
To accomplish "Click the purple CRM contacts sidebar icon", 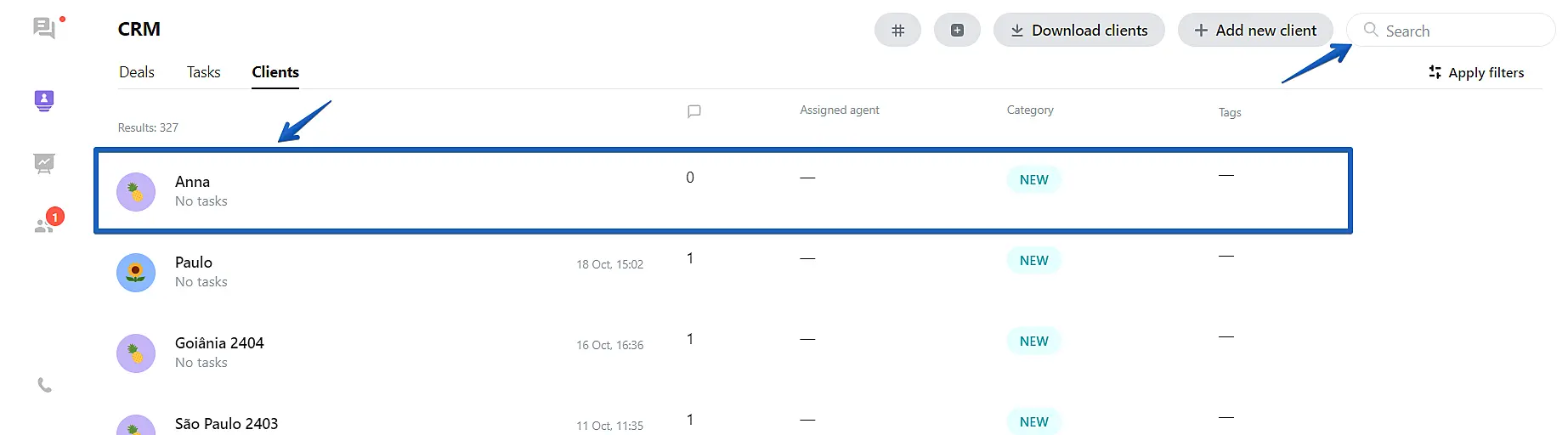I will click(44, 101).
